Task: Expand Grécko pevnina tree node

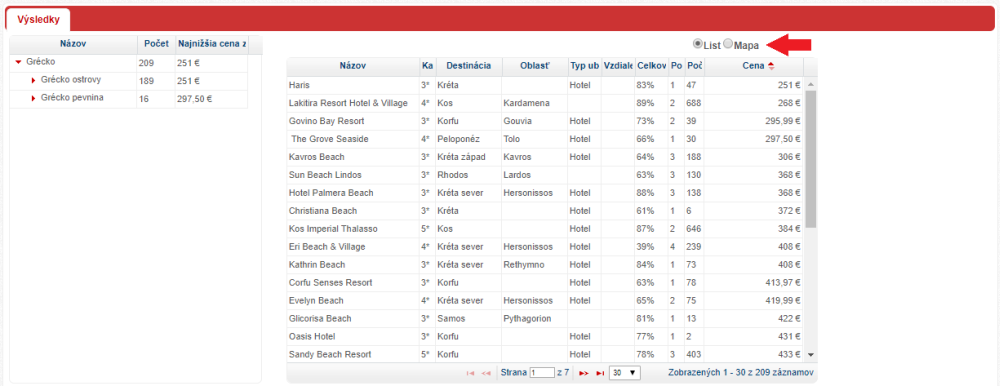Action: [x=33, y=98]
